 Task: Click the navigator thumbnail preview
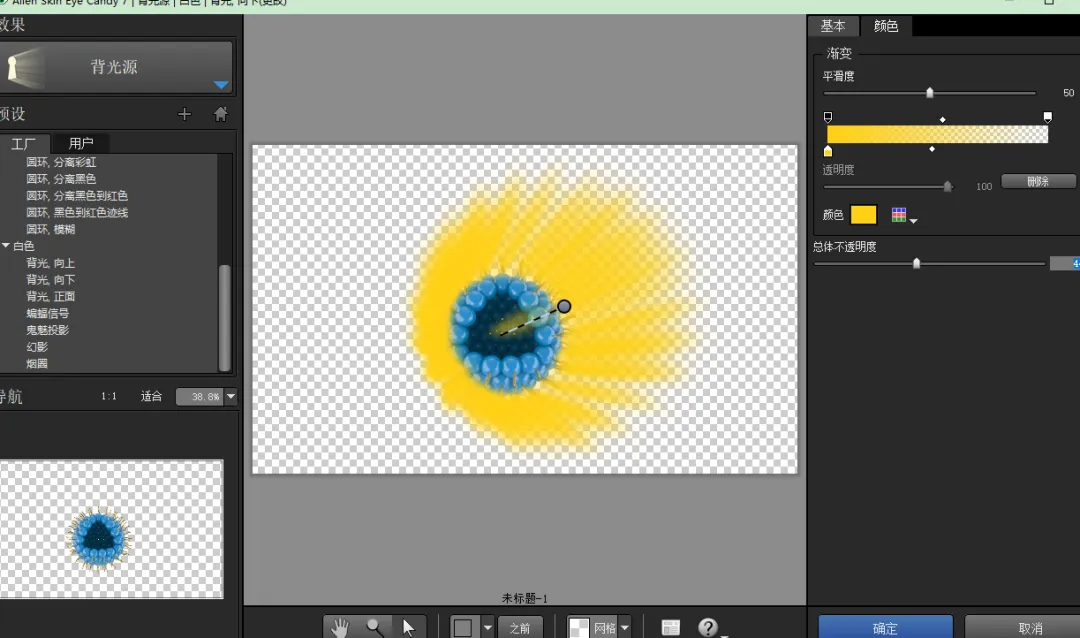click(112, 529)
